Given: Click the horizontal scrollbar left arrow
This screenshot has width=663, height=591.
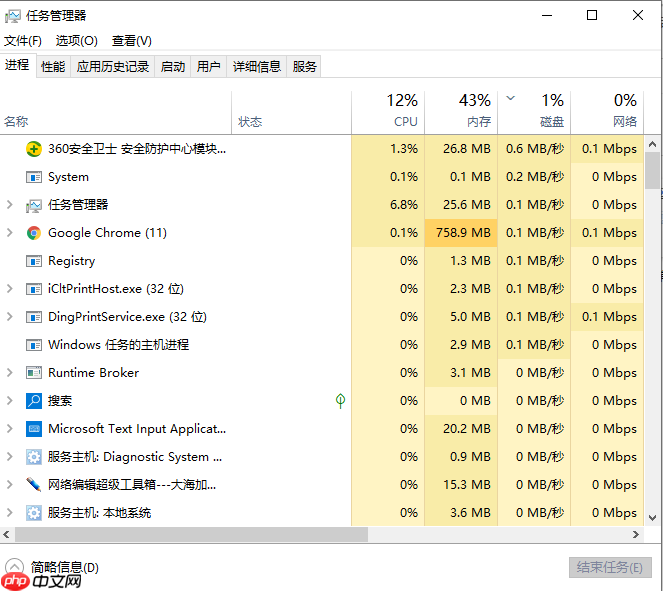Looking at the screenshot, I should pyautogui.click(x=6, y=534).
